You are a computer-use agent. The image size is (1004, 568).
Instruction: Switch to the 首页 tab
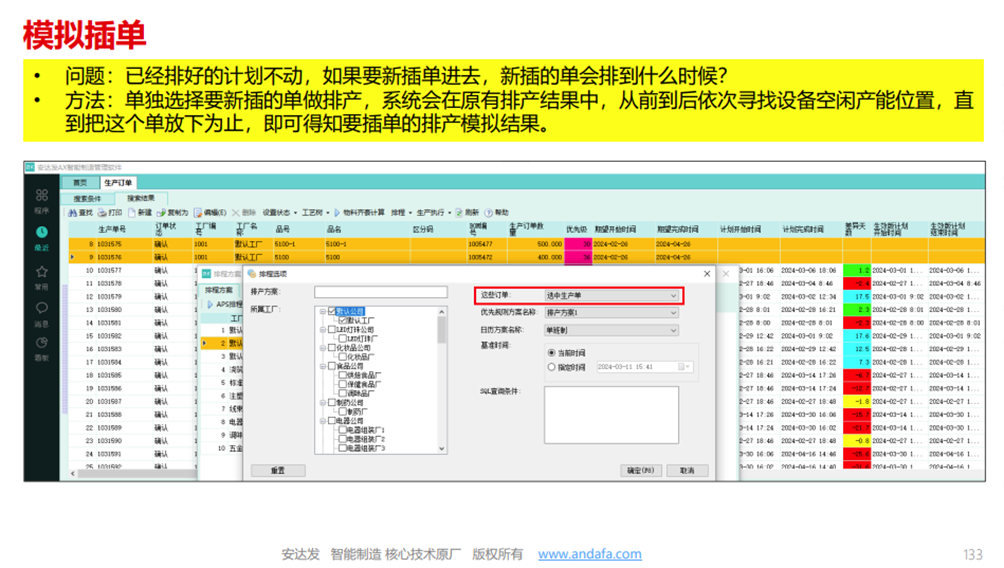pos(80,183)
